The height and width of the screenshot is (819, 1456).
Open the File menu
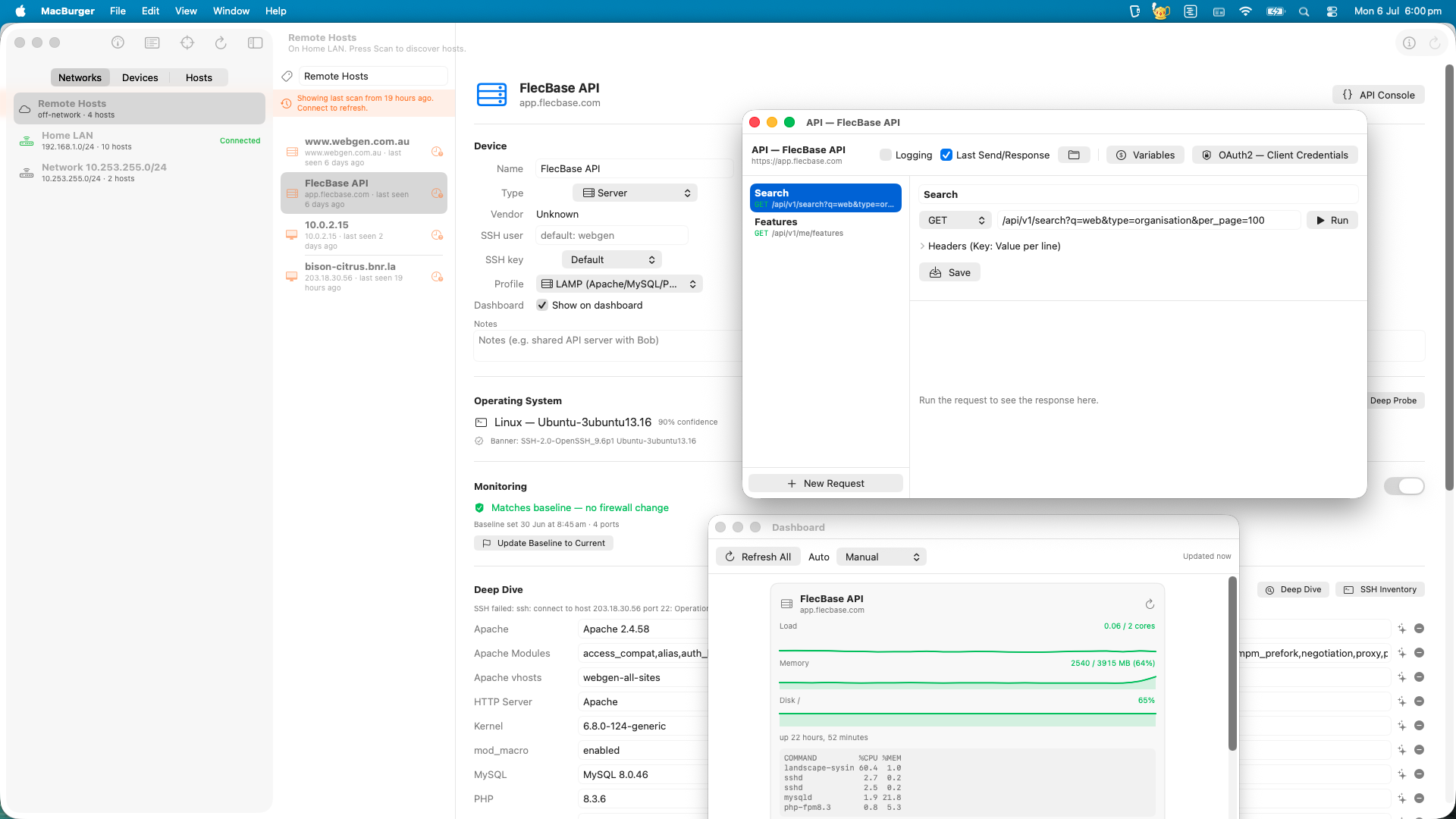pyautogui.click(x=118, y=11)
